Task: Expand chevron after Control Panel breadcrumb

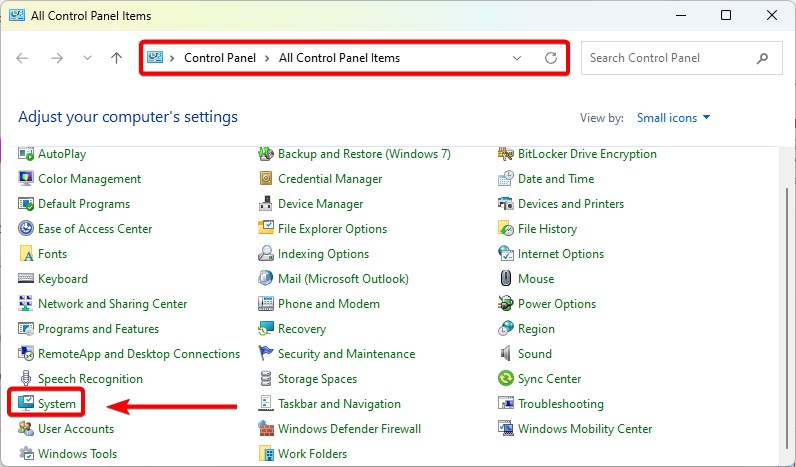Action: click(x=267, y=58)
